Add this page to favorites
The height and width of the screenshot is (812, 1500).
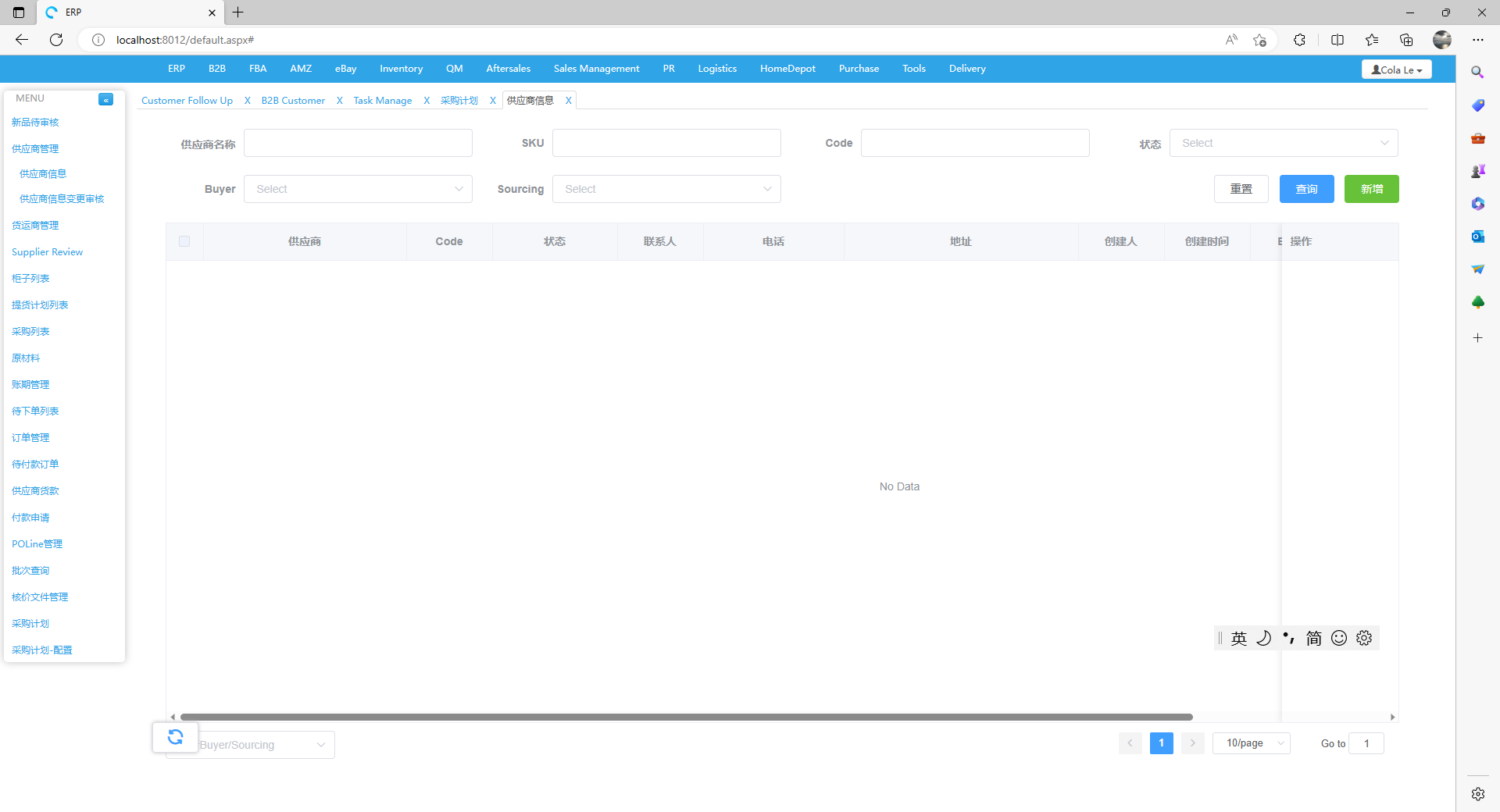click(x=1259, y=40)
